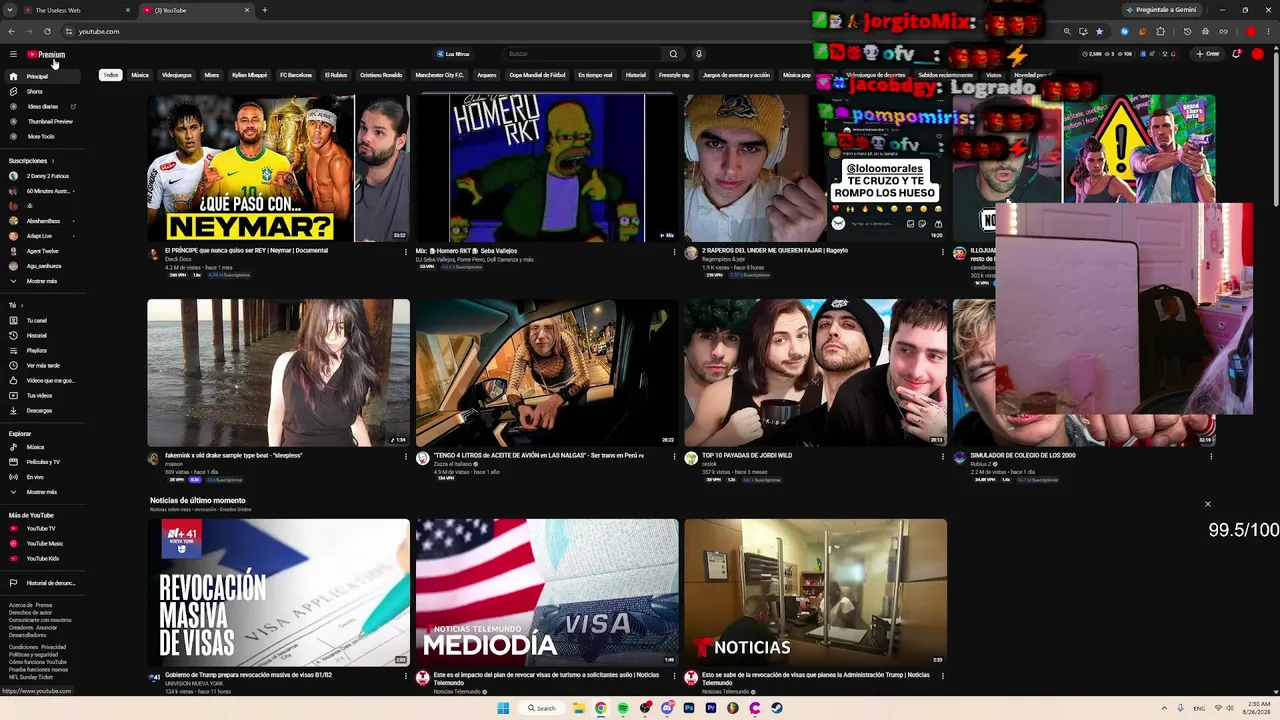1280x720 pixels.
Task: Bookmark this page with the star
Action: 1099,31
